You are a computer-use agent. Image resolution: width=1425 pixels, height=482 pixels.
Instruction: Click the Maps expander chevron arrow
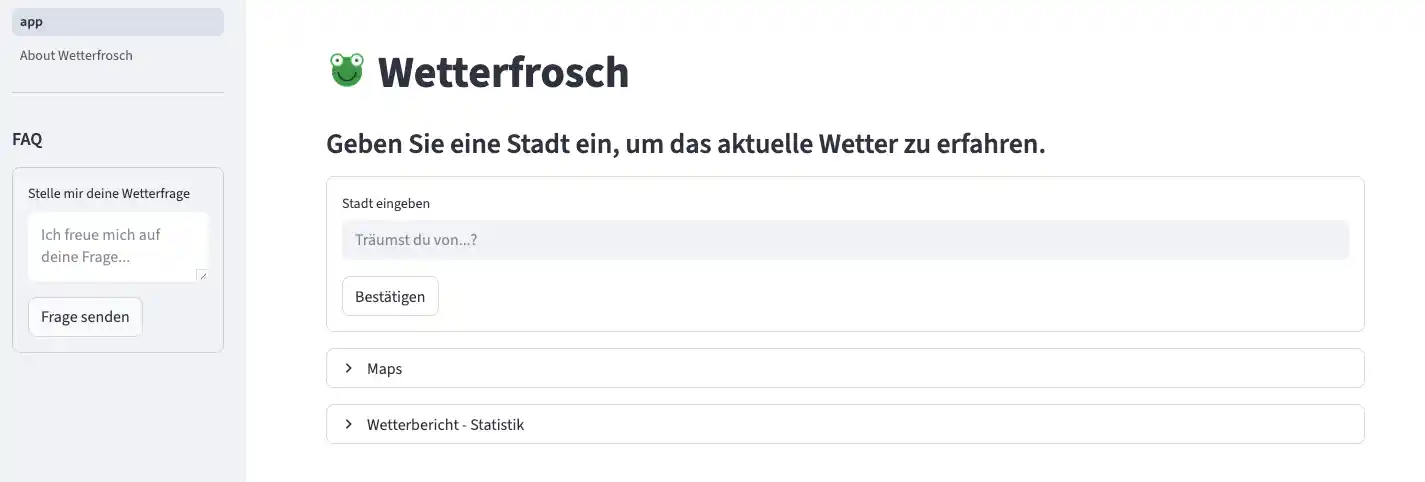point(349,368)
